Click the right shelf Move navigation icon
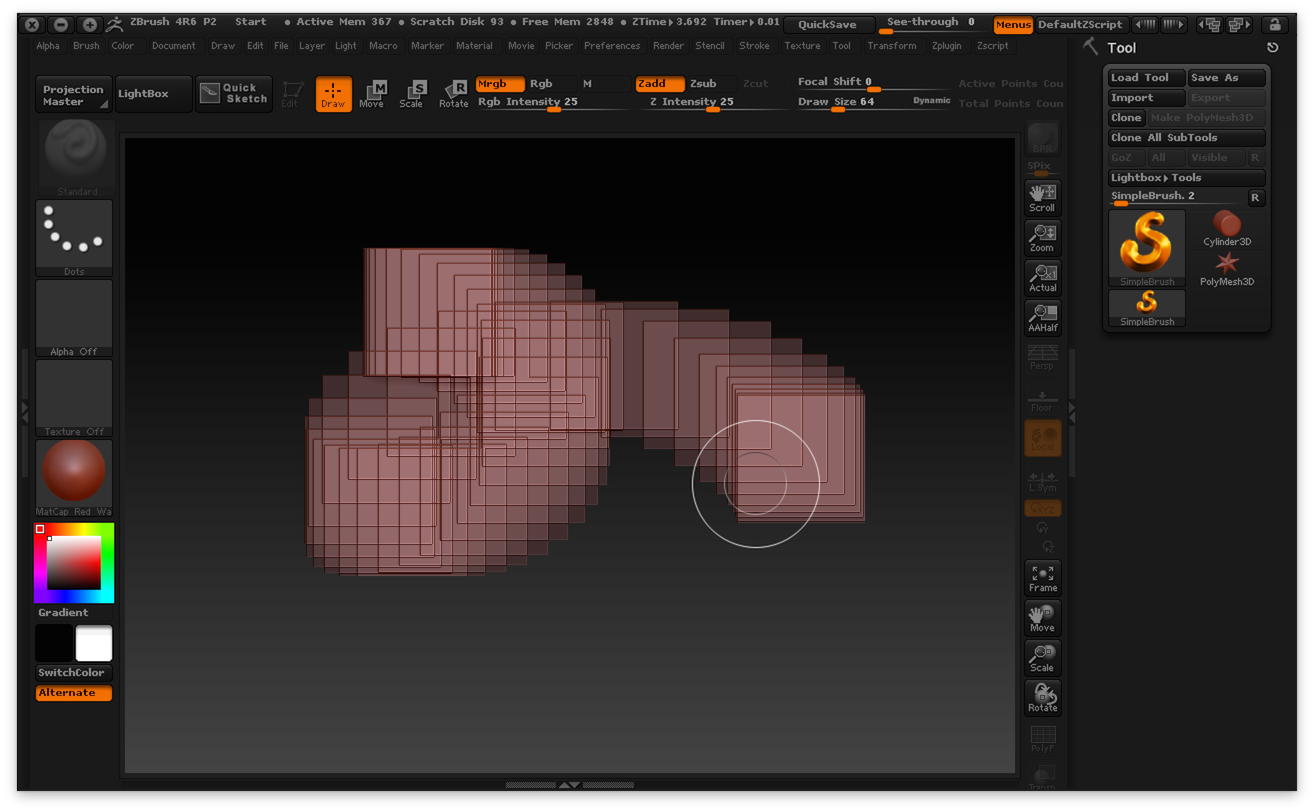Image resolution: width=1314 pixels, height=812 pixels. click(1042, 617)
